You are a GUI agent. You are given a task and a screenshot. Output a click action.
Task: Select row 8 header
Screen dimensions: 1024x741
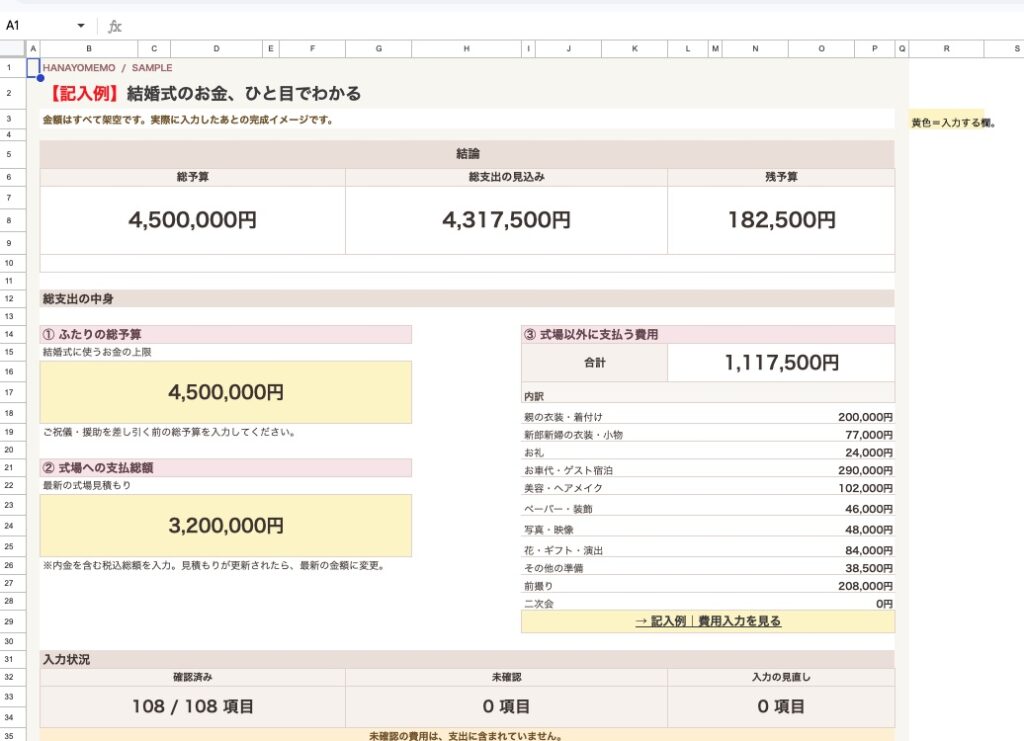point(9,221)
